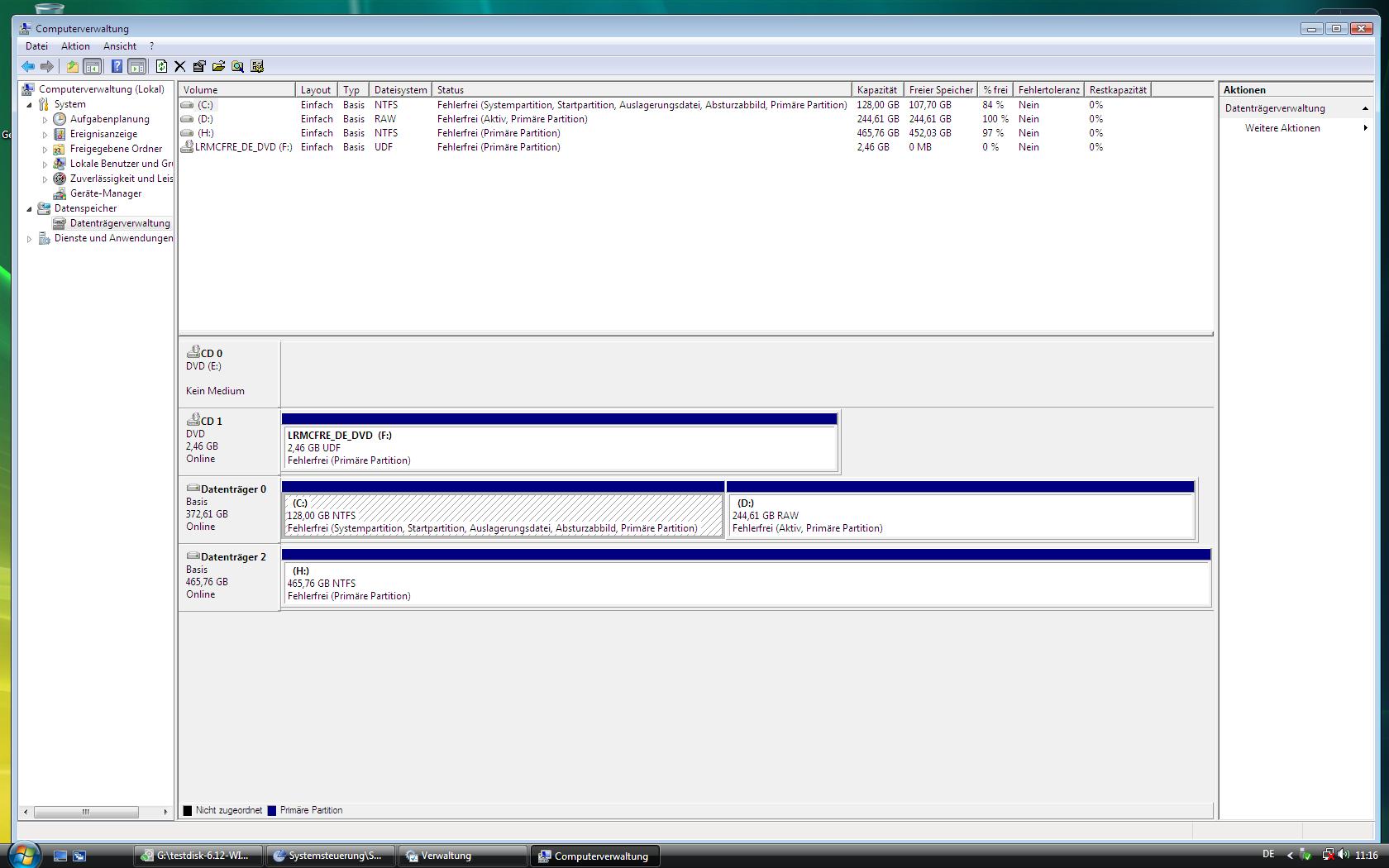Expand the Dienste und Anwendungen node arrow
Viewport: 1389px width, 868px height.
point(29,239)
